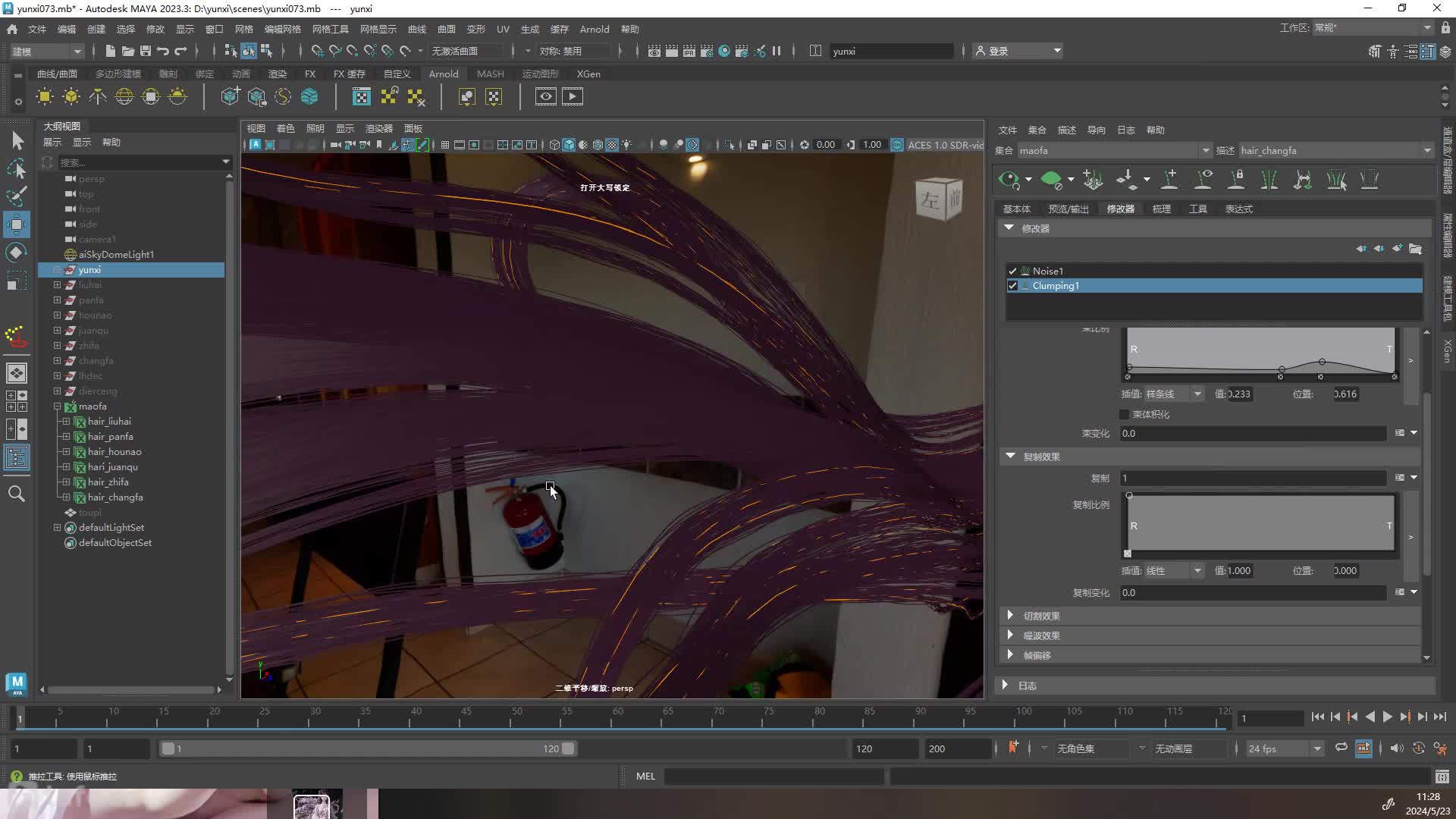This screenshot has height=819, width=1456.
Task: Click the outliner search field
Action: tap(144, 162)
